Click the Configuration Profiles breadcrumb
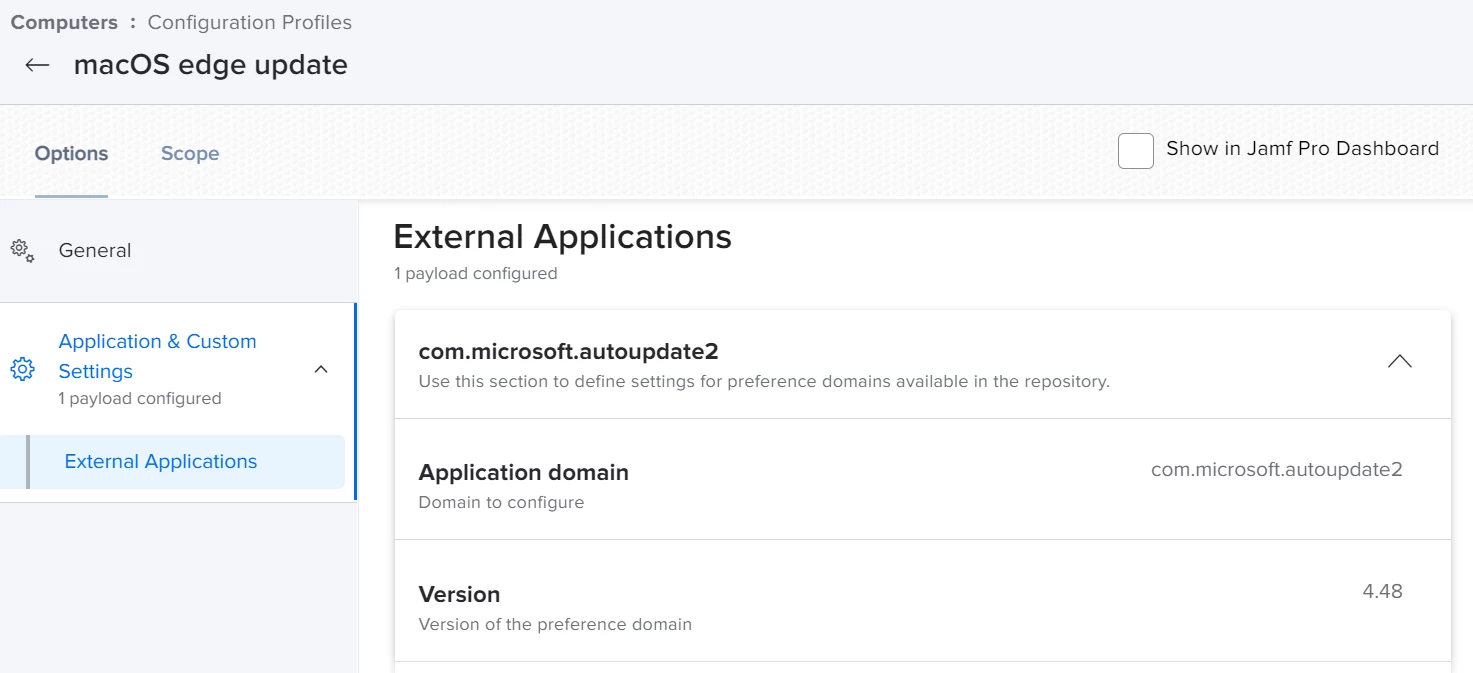 [x=250, y=22]
